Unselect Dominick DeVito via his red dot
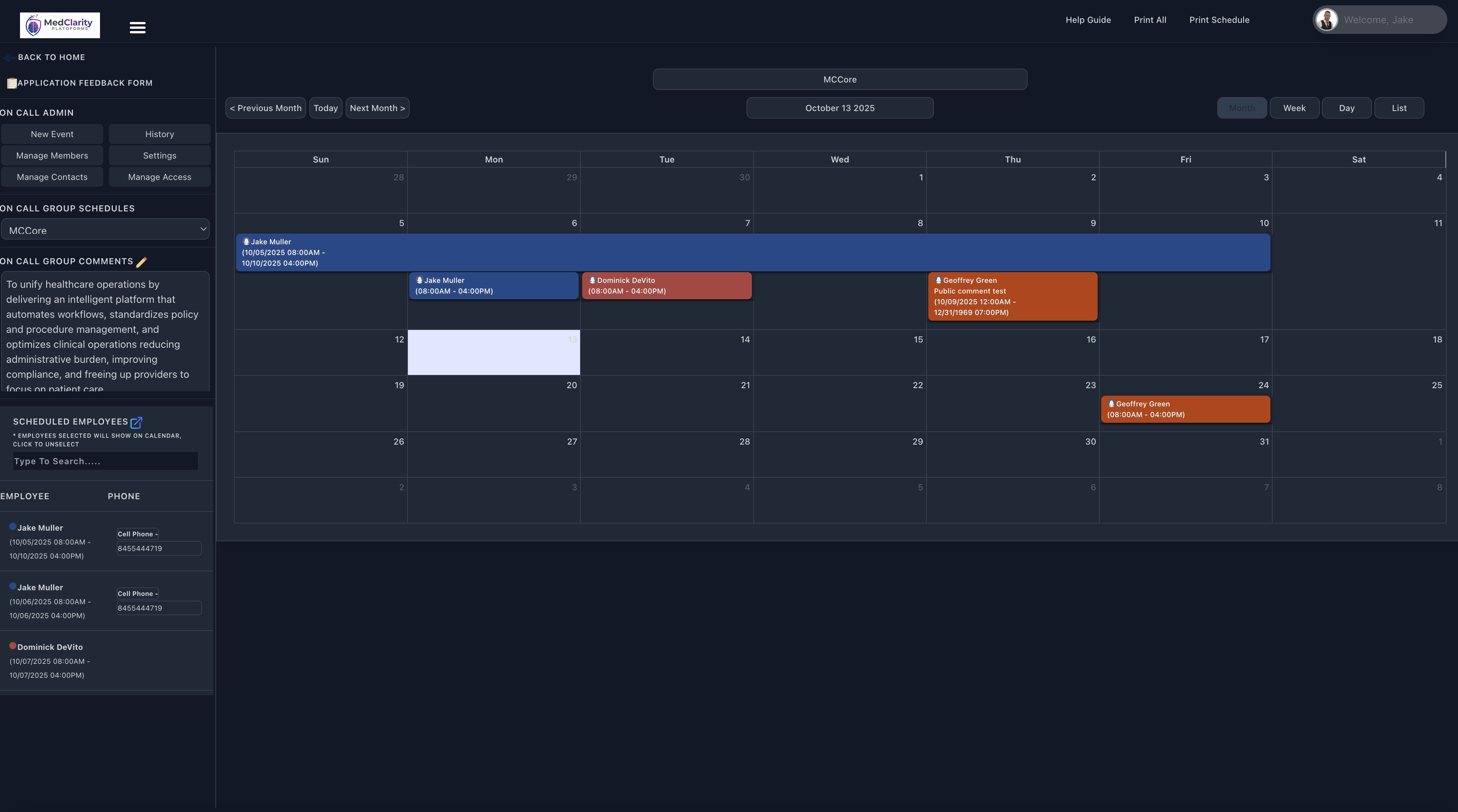This screenshot has width=1458, height=812. (x=13, y=646)
